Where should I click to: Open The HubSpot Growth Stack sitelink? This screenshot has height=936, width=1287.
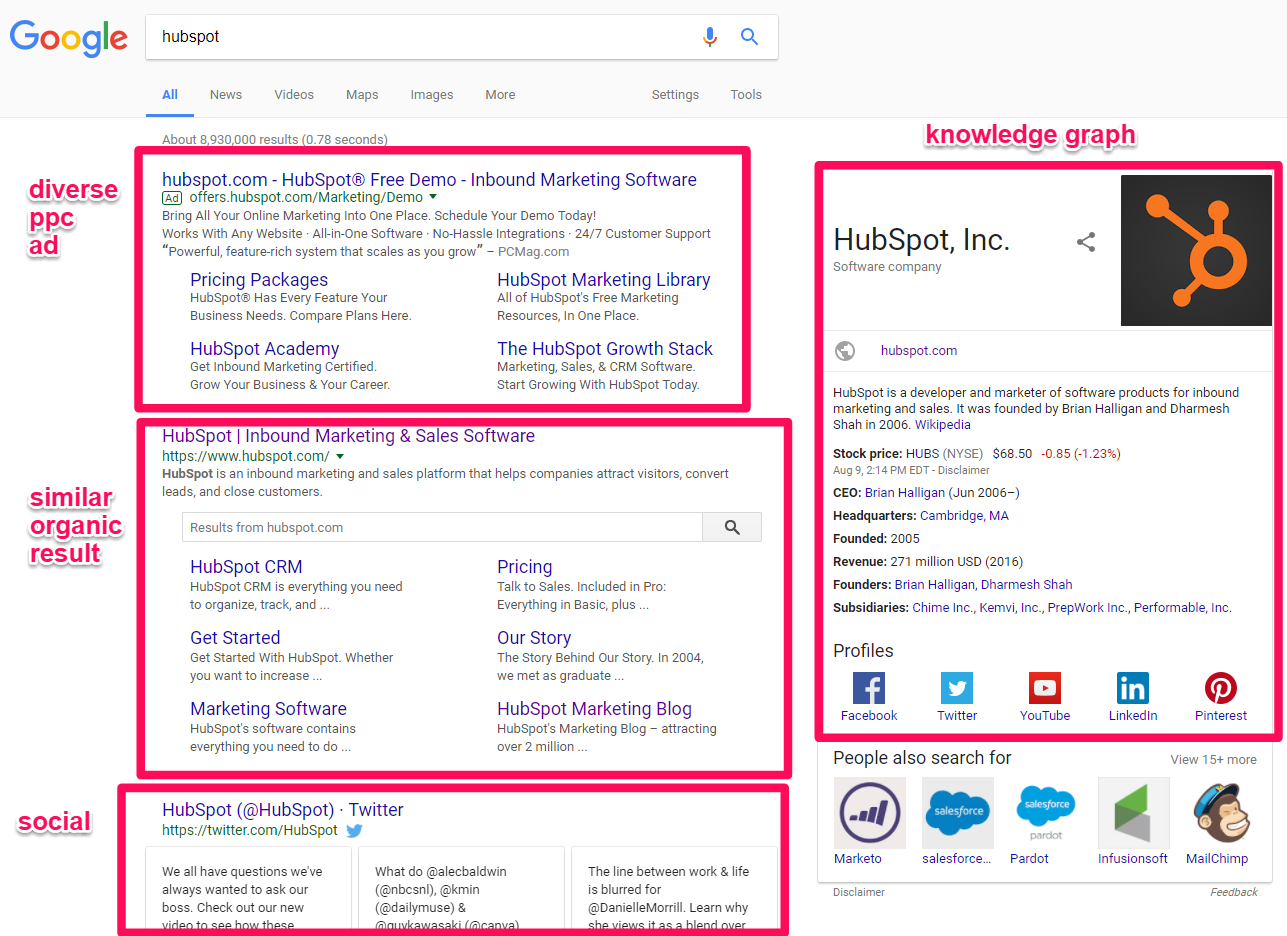pyautogui.click(x=605, y=349)
